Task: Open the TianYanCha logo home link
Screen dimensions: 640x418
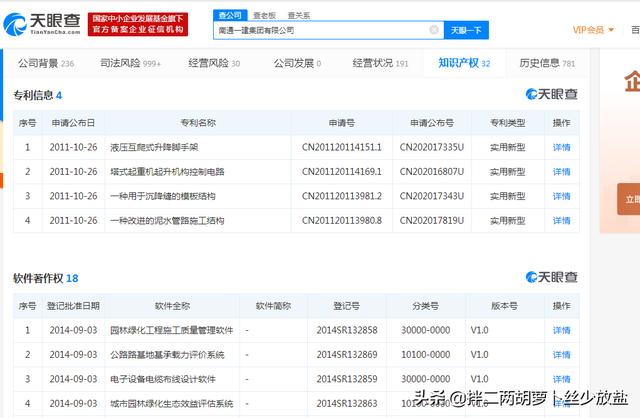Action: [x=42, y=24]
